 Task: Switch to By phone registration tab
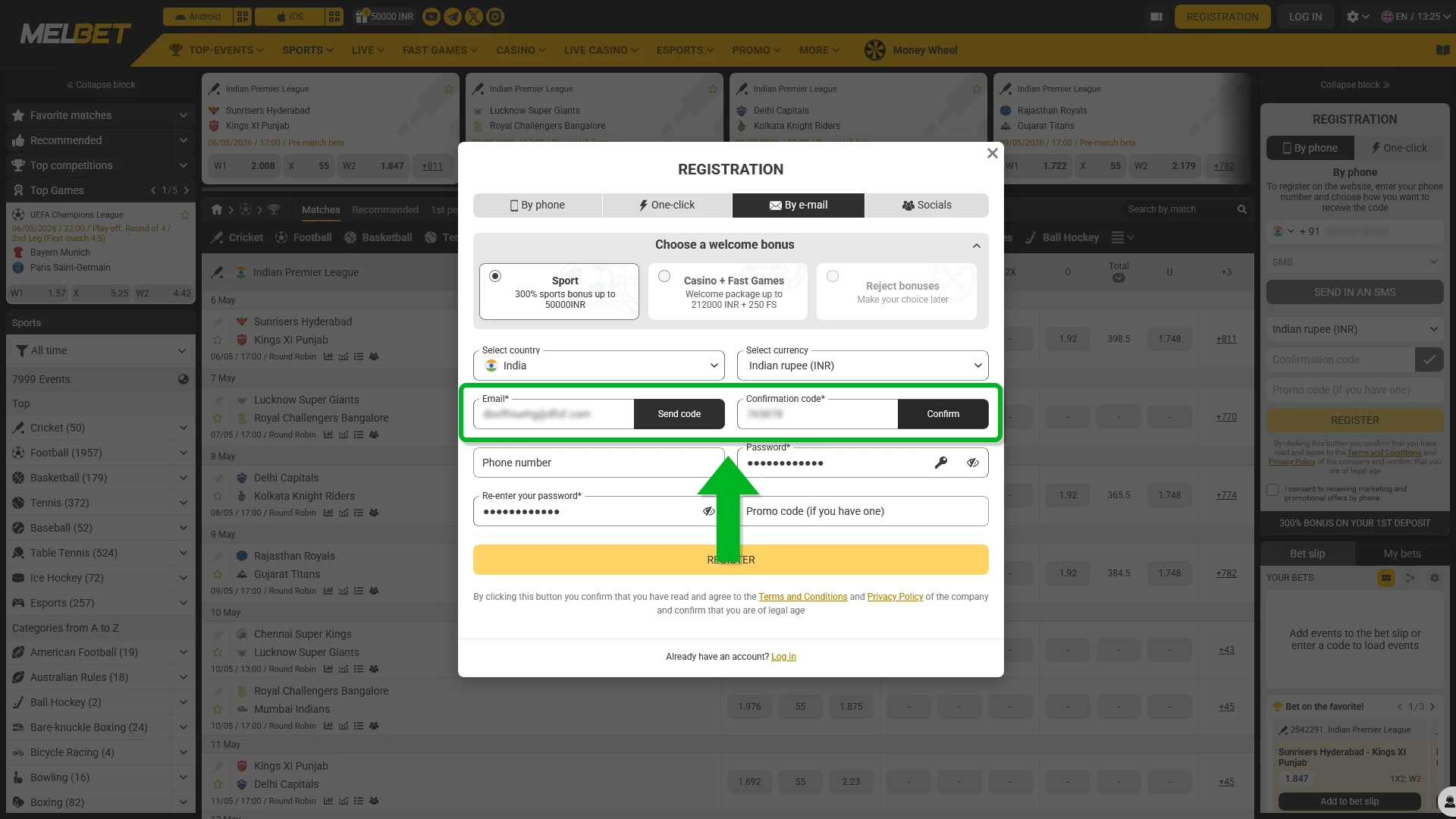pos(538,206)
